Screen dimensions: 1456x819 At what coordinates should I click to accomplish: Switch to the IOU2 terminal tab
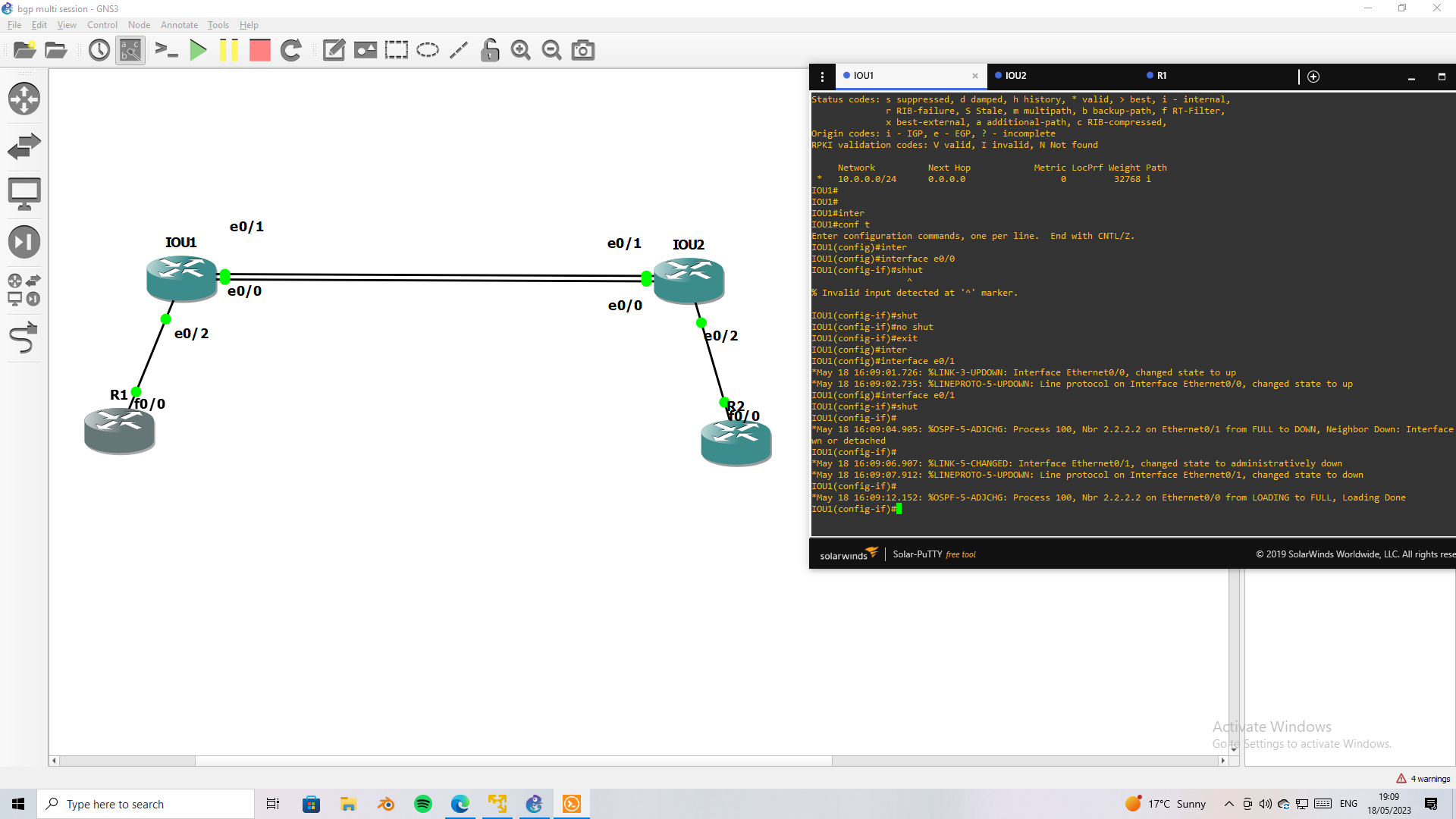click(x=1015, y=76)
